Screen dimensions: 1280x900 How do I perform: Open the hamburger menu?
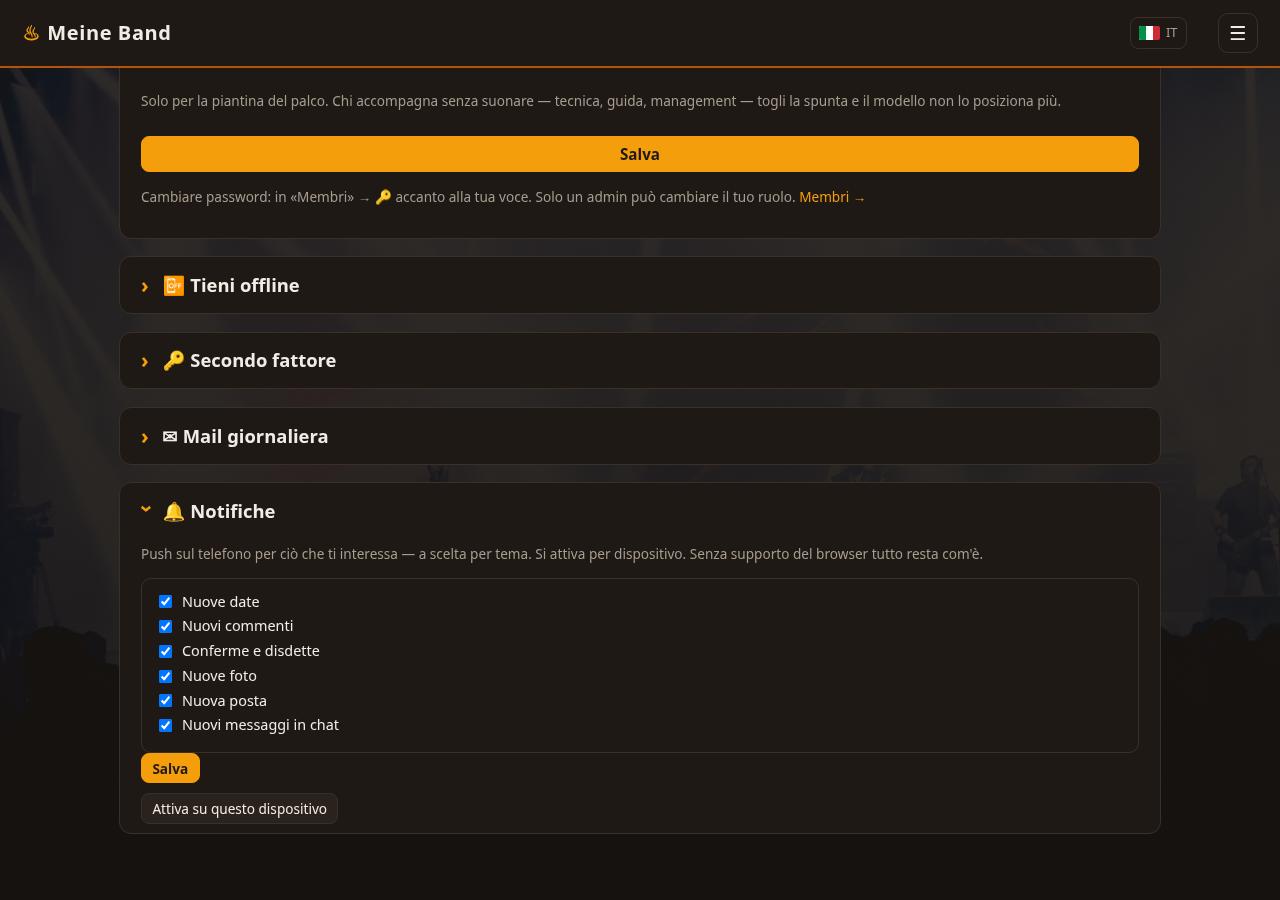[1237, 33]
